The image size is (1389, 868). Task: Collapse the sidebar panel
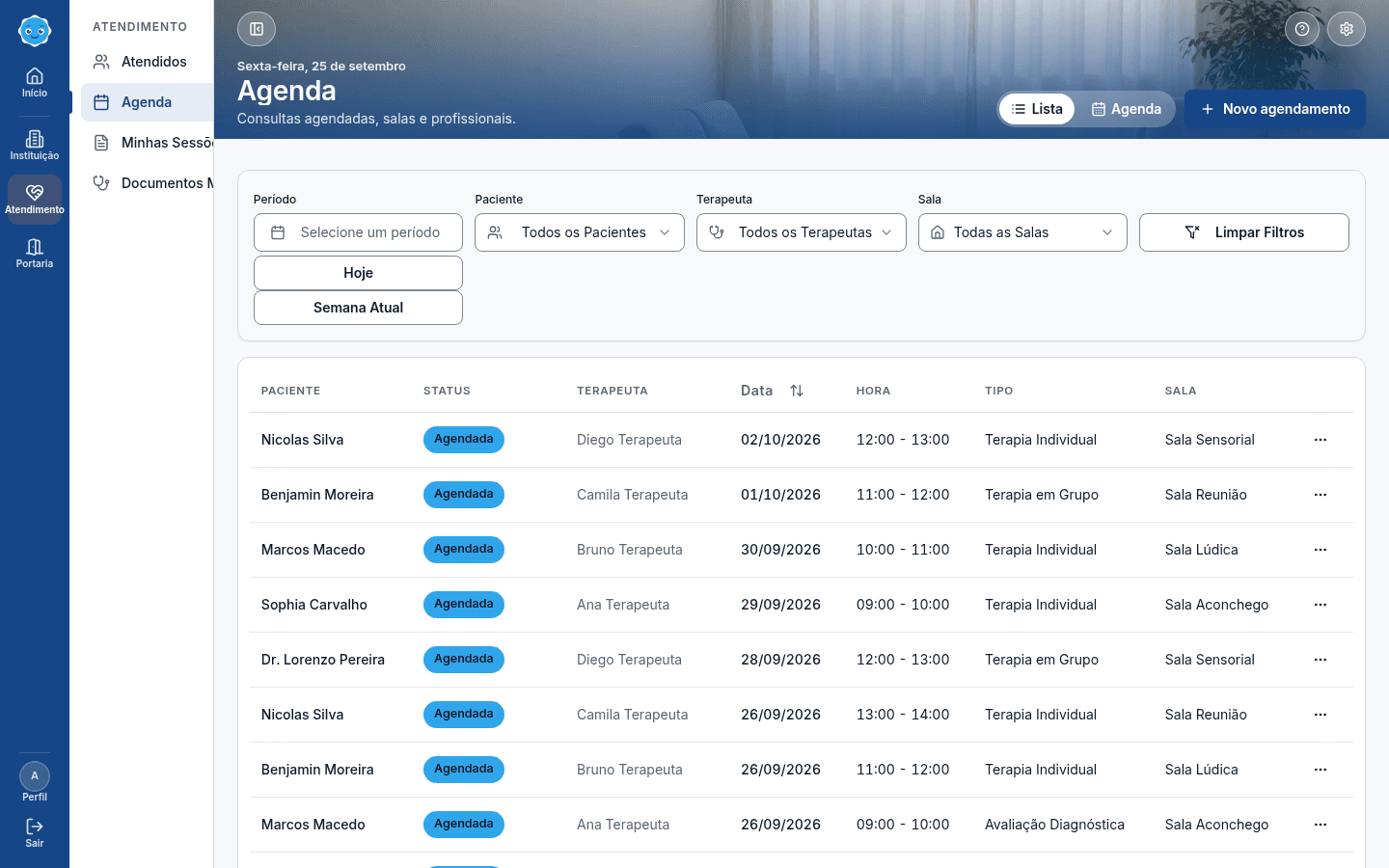point(257,29)
